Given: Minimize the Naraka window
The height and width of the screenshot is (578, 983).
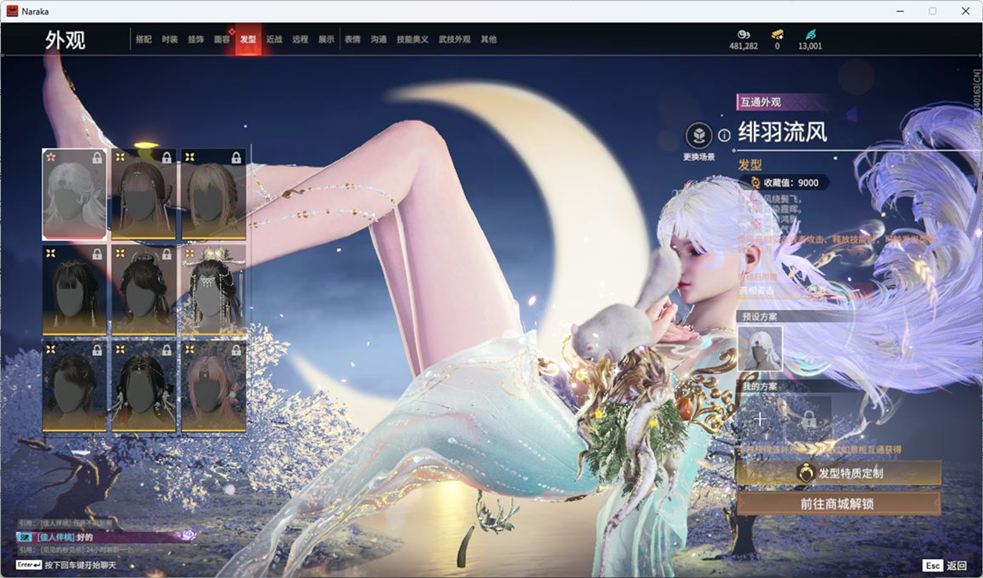Looking at the screenshot, I should [900, 11].
